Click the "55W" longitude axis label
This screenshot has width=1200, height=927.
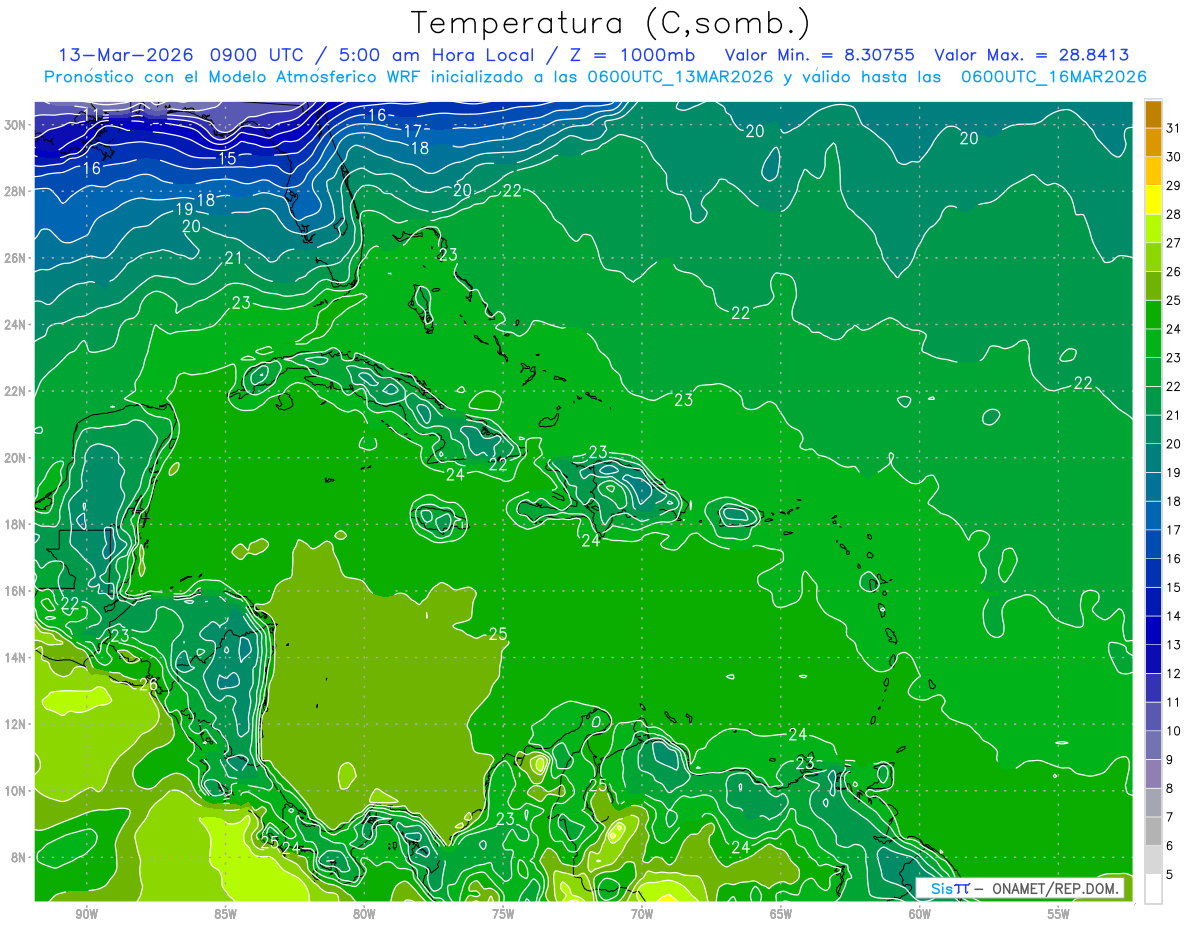click(1059, 914)
